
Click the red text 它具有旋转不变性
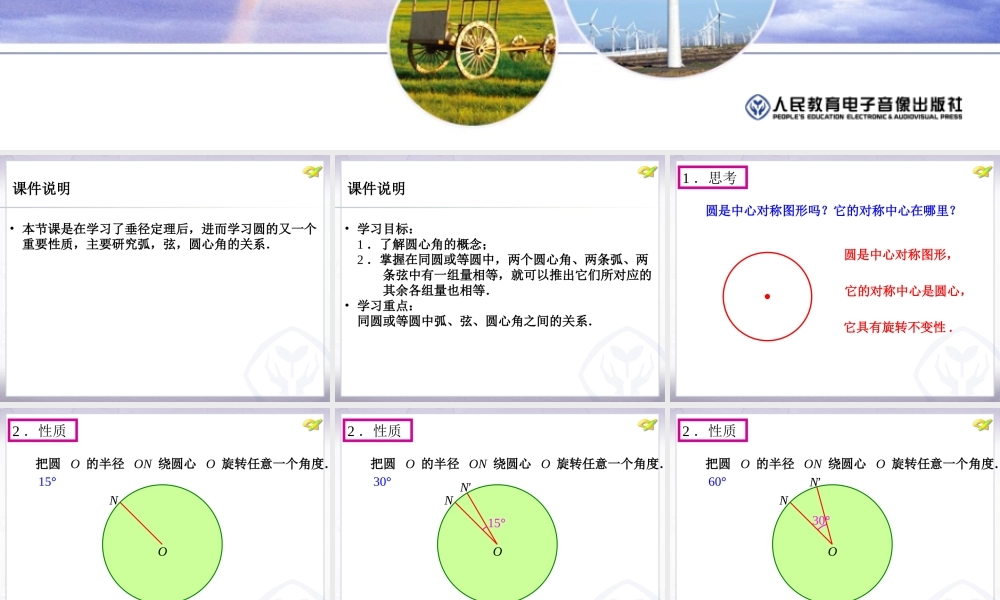pyautogui.click(x=898, y=328)
